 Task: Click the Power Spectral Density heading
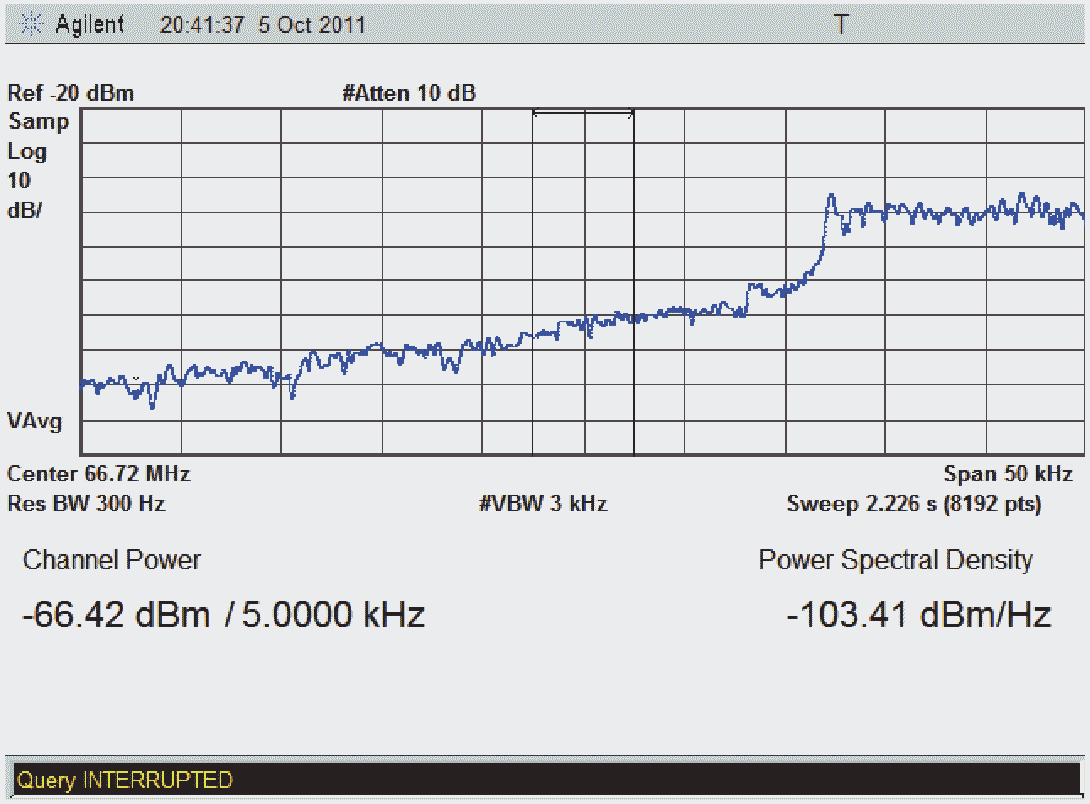click(895, 560)
